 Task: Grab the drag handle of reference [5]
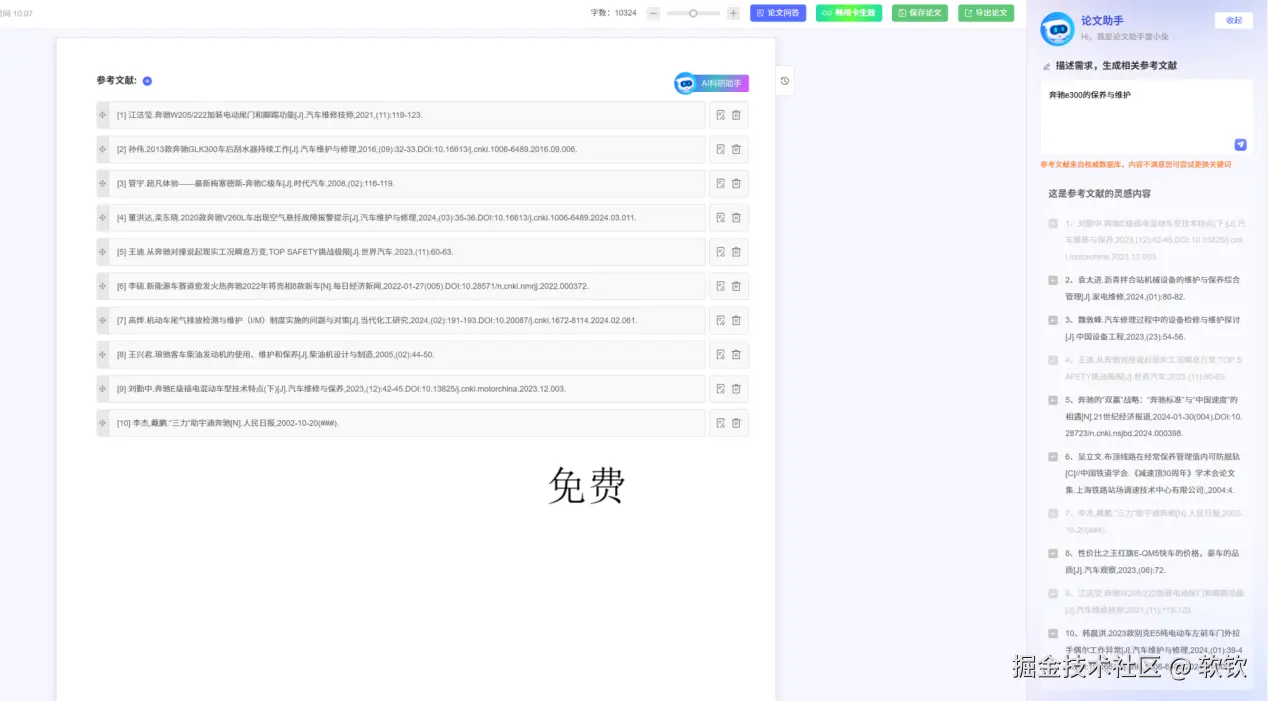click(x=102, y=252)
